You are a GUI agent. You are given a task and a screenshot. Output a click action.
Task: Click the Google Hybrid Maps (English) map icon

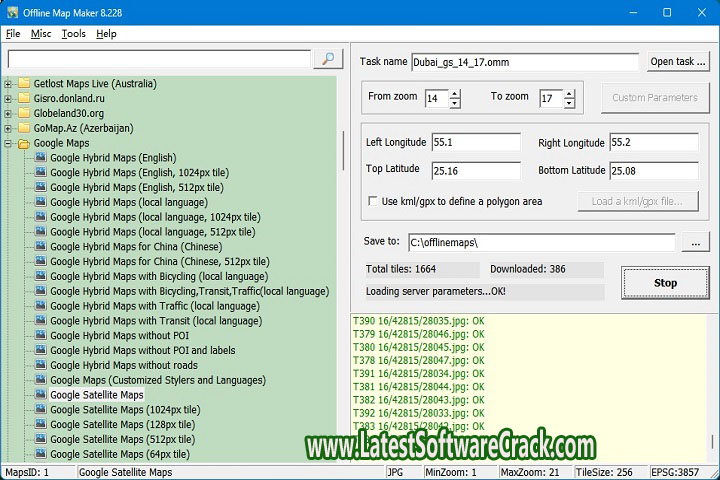point(40,158)
